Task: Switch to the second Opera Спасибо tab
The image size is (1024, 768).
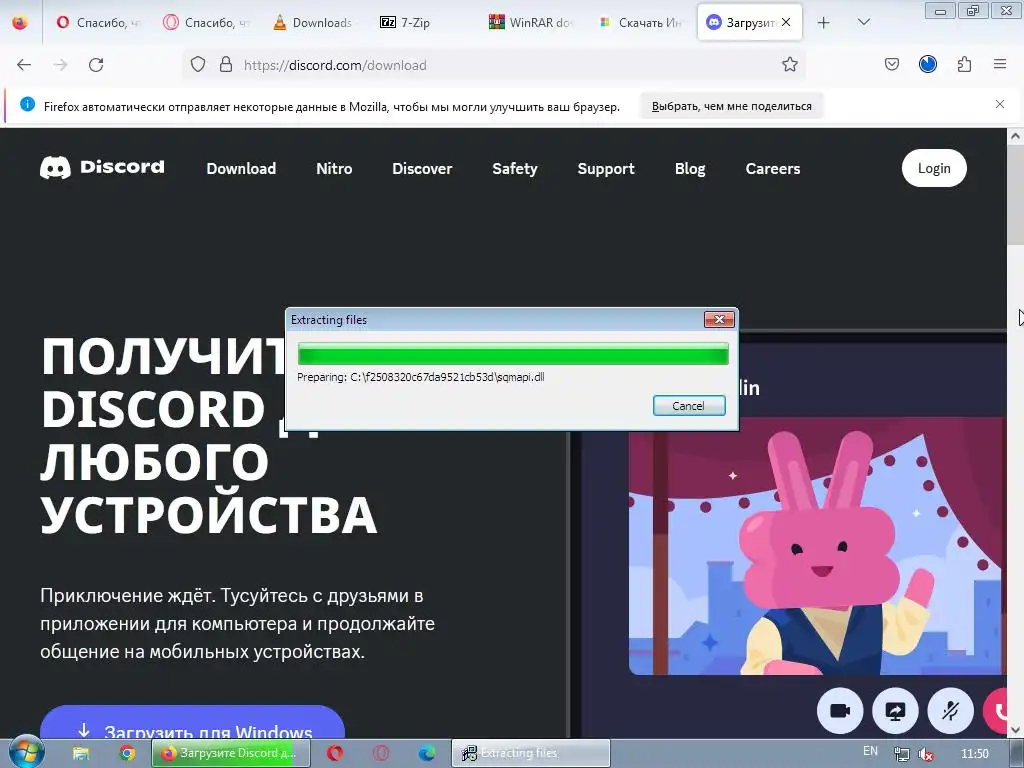Action: 206,23
